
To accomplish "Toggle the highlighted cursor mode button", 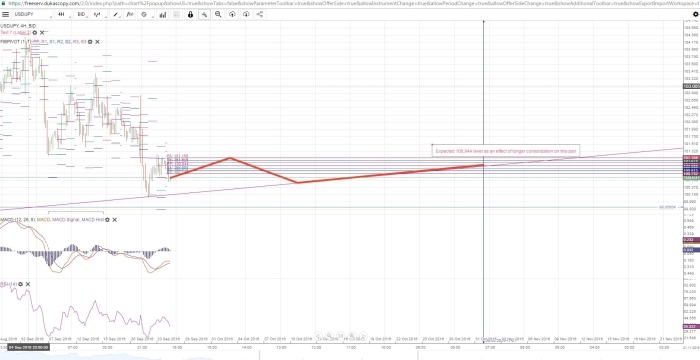I will [x=204, y=14].
